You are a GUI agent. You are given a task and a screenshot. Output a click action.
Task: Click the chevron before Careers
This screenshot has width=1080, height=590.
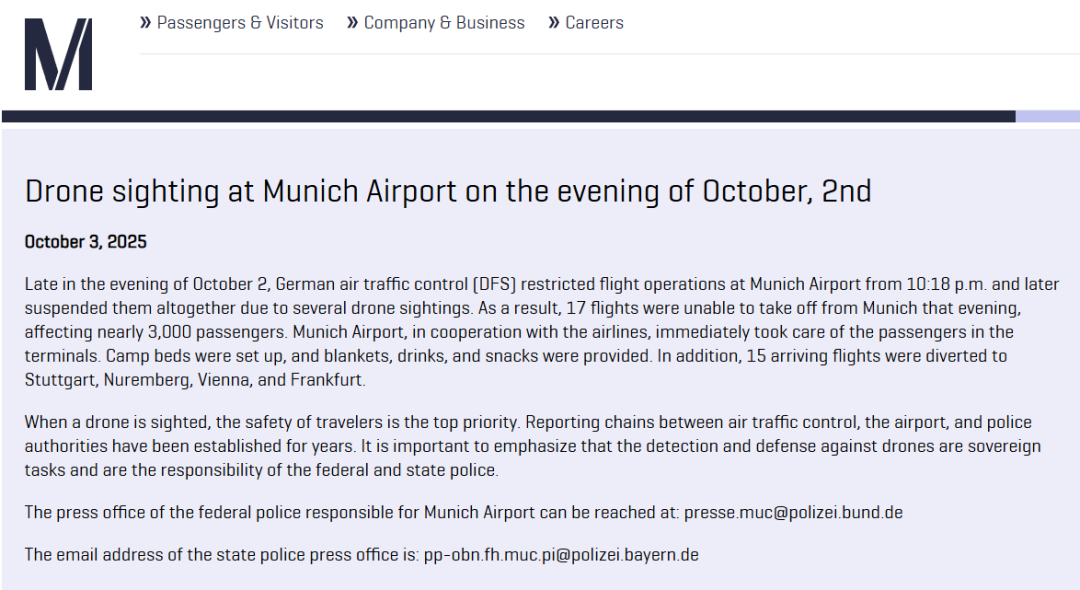(554, 22)
